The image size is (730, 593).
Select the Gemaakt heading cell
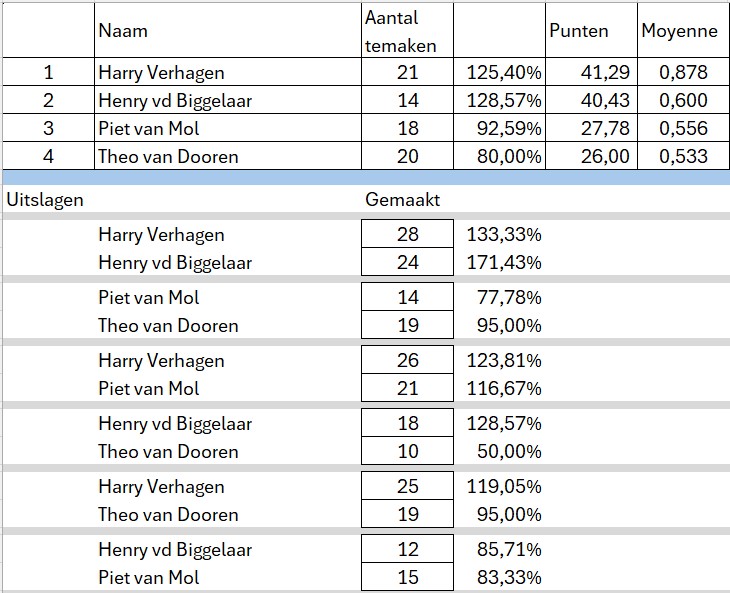(x=403, y=199)
